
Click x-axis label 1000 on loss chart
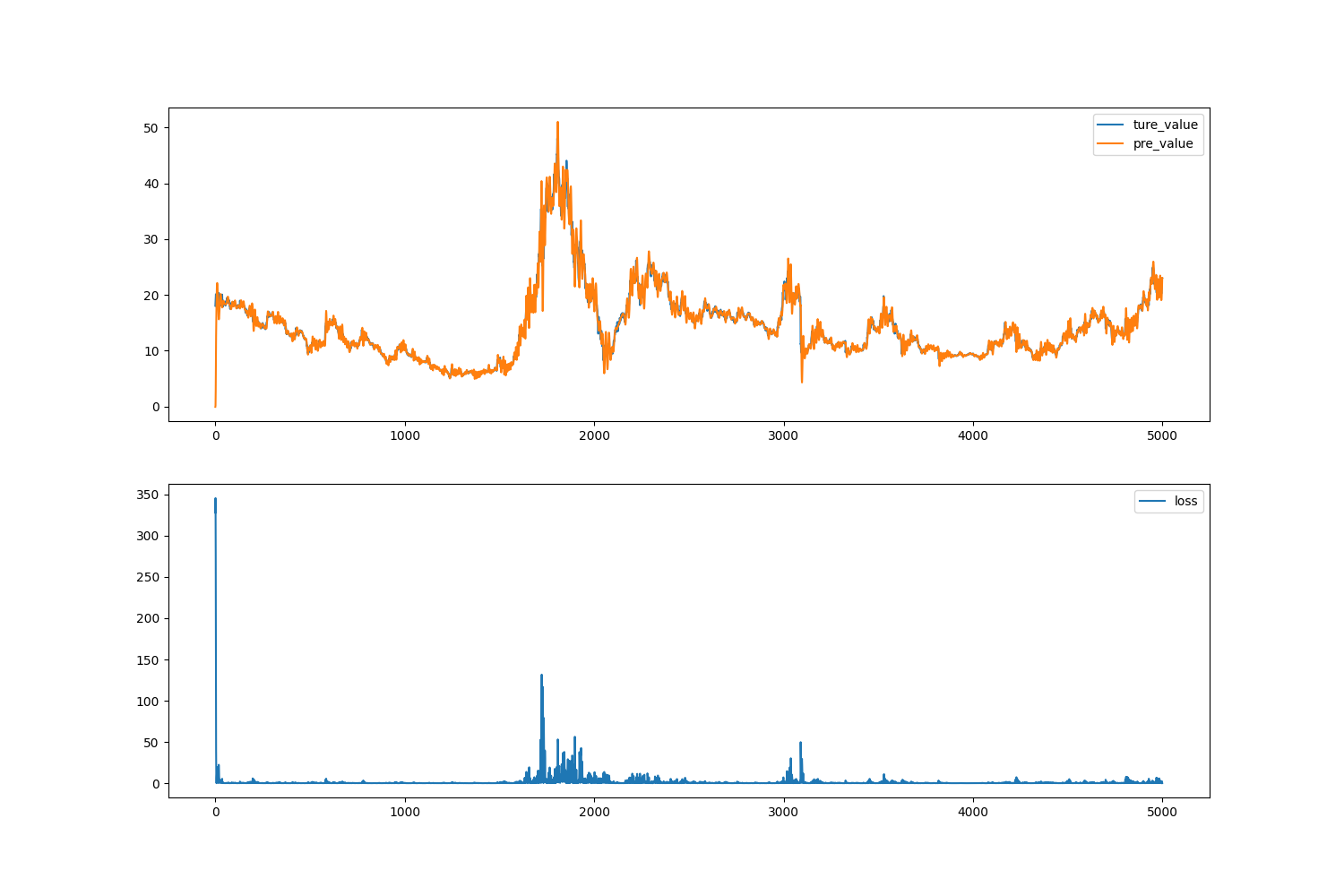(405, 812)
